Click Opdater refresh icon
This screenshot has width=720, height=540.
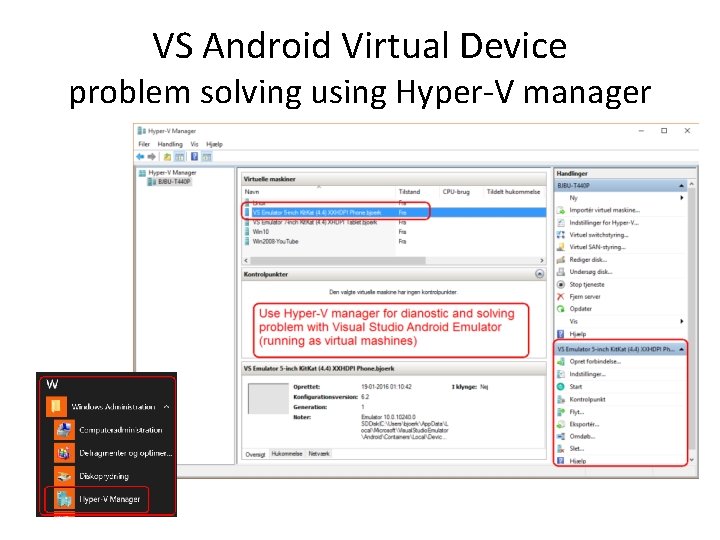(561, 309)
